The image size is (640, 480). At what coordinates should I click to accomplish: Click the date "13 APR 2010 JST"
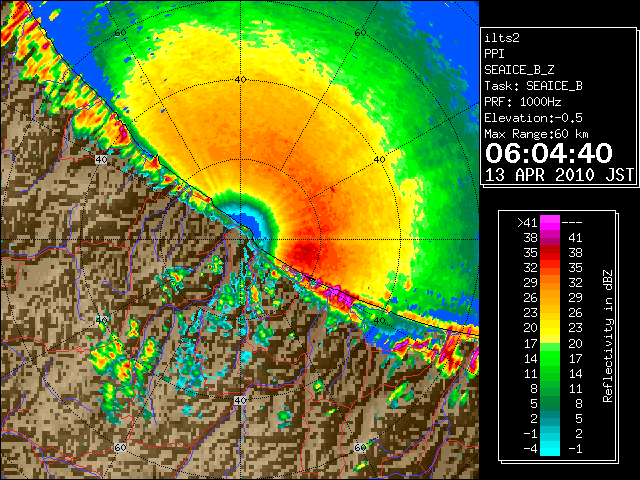[x=559, y=175]
